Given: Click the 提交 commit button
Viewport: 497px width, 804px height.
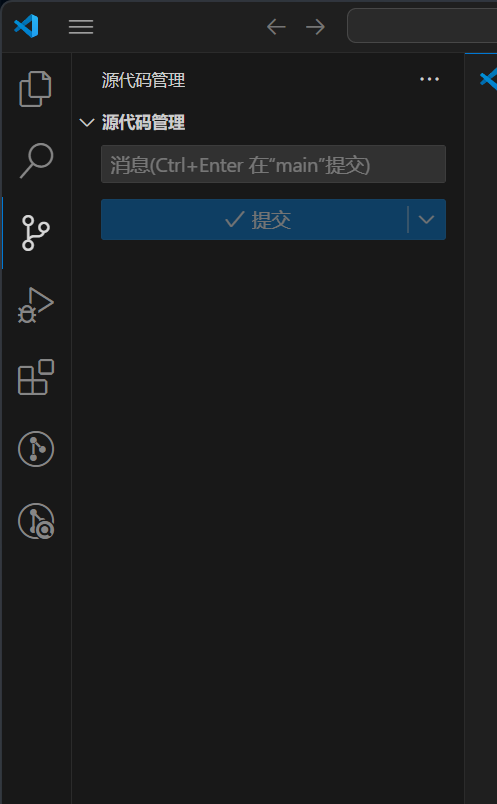Looking at the screenshot, I should click(x=254, y=219).
